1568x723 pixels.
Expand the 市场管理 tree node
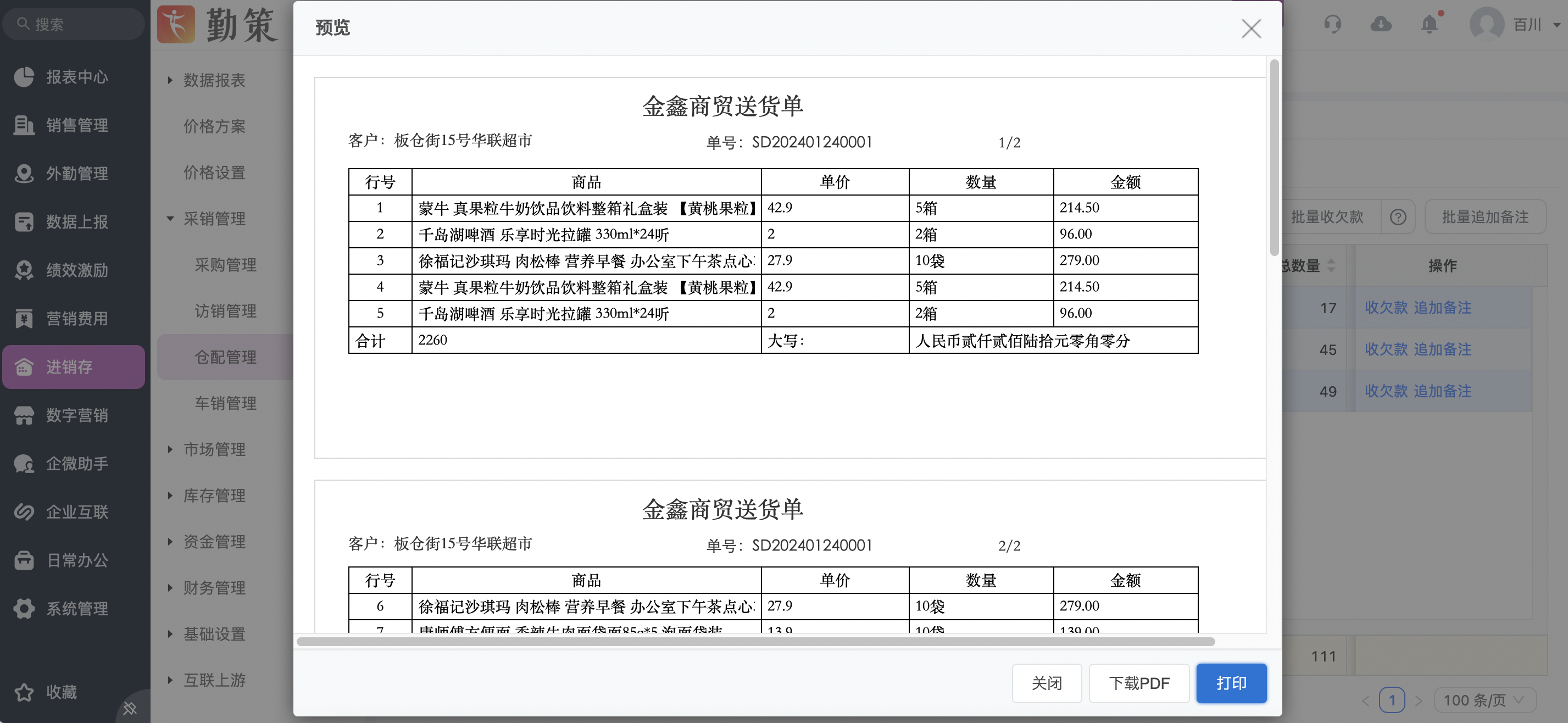pyautogui.click(x=170, y=449)
